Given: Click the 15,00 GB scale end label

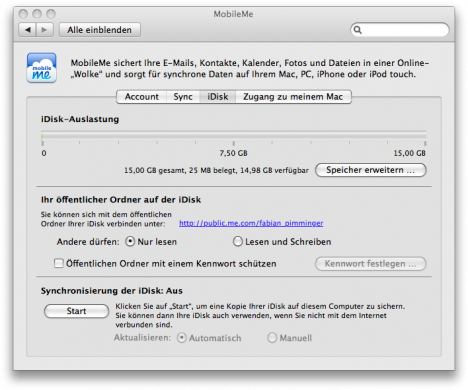Looking at the screenshot, I should [x=409, y=153].
